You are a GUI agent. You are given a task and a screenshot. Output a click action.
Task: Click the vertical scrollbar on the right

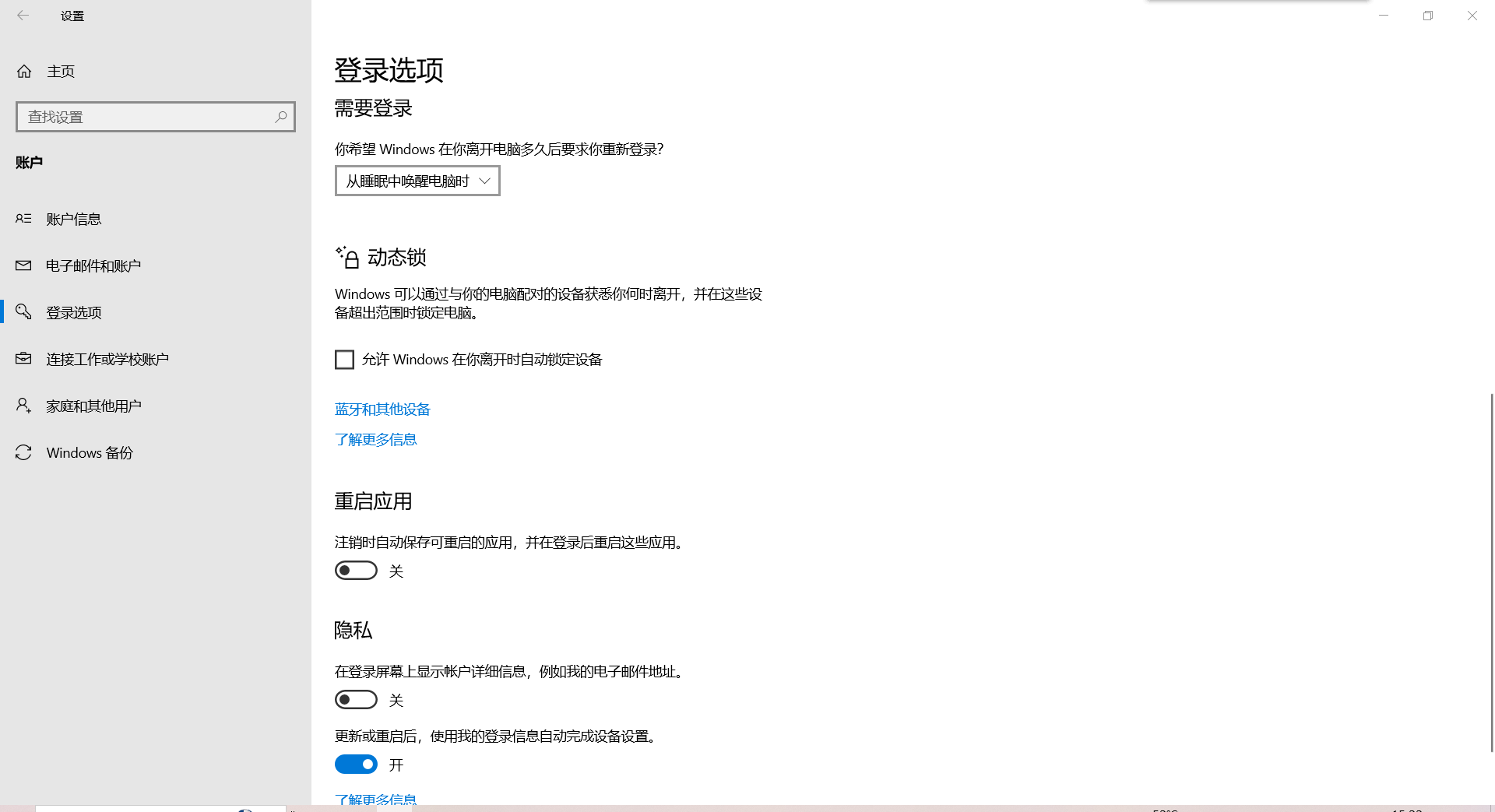click(1491, 572)
